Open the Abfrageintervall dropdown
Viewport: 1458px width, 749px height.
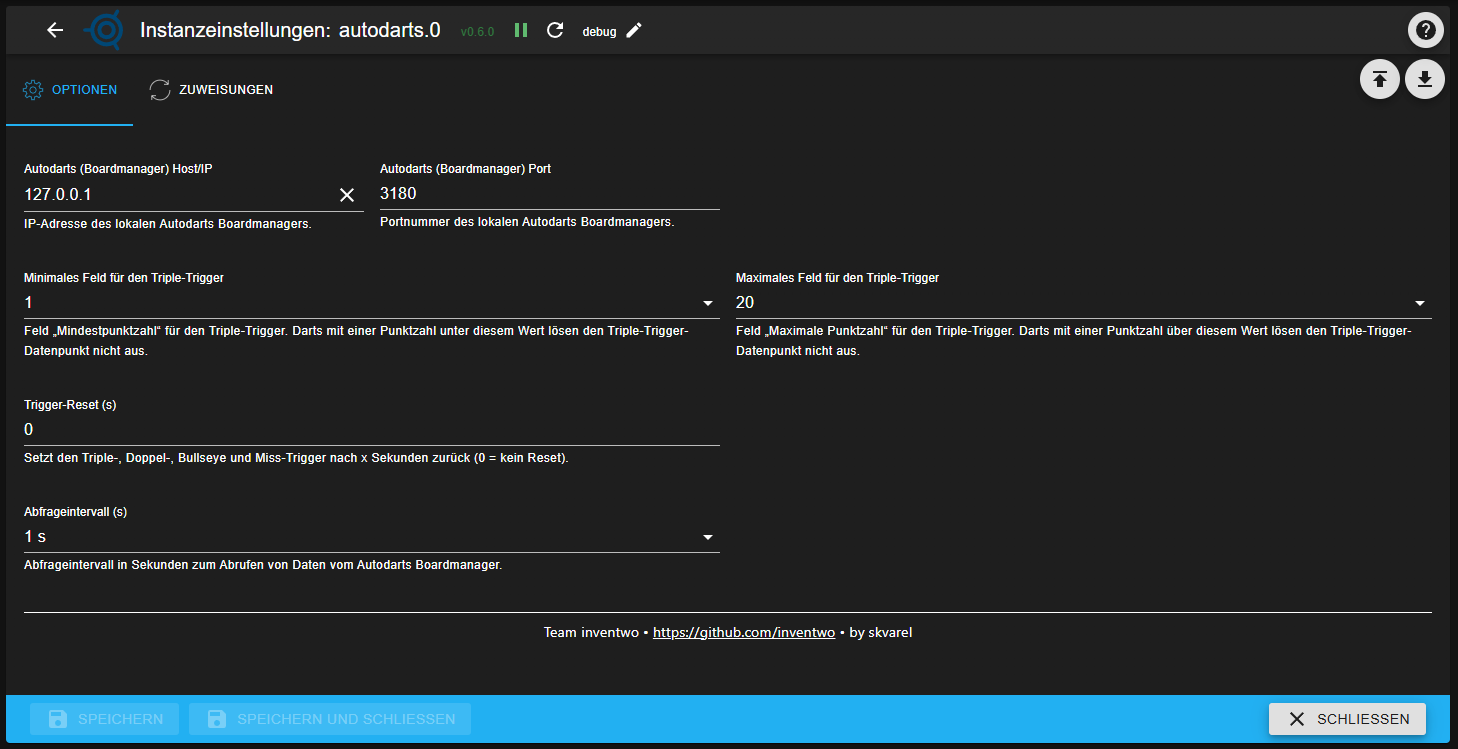708,537
